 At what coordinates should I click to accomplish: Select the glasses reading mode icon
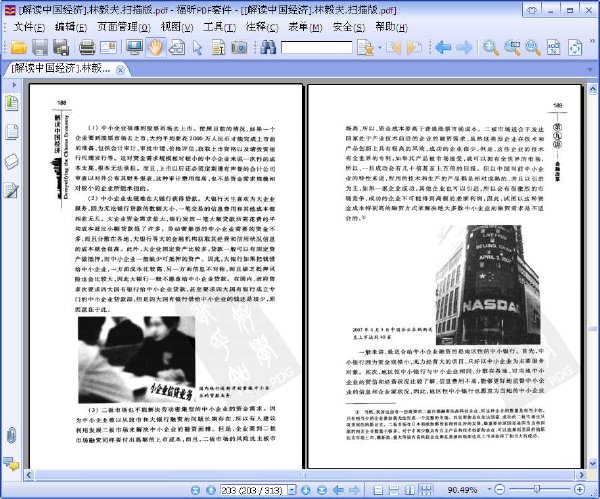pyautogui.click(x=176, y=47)
